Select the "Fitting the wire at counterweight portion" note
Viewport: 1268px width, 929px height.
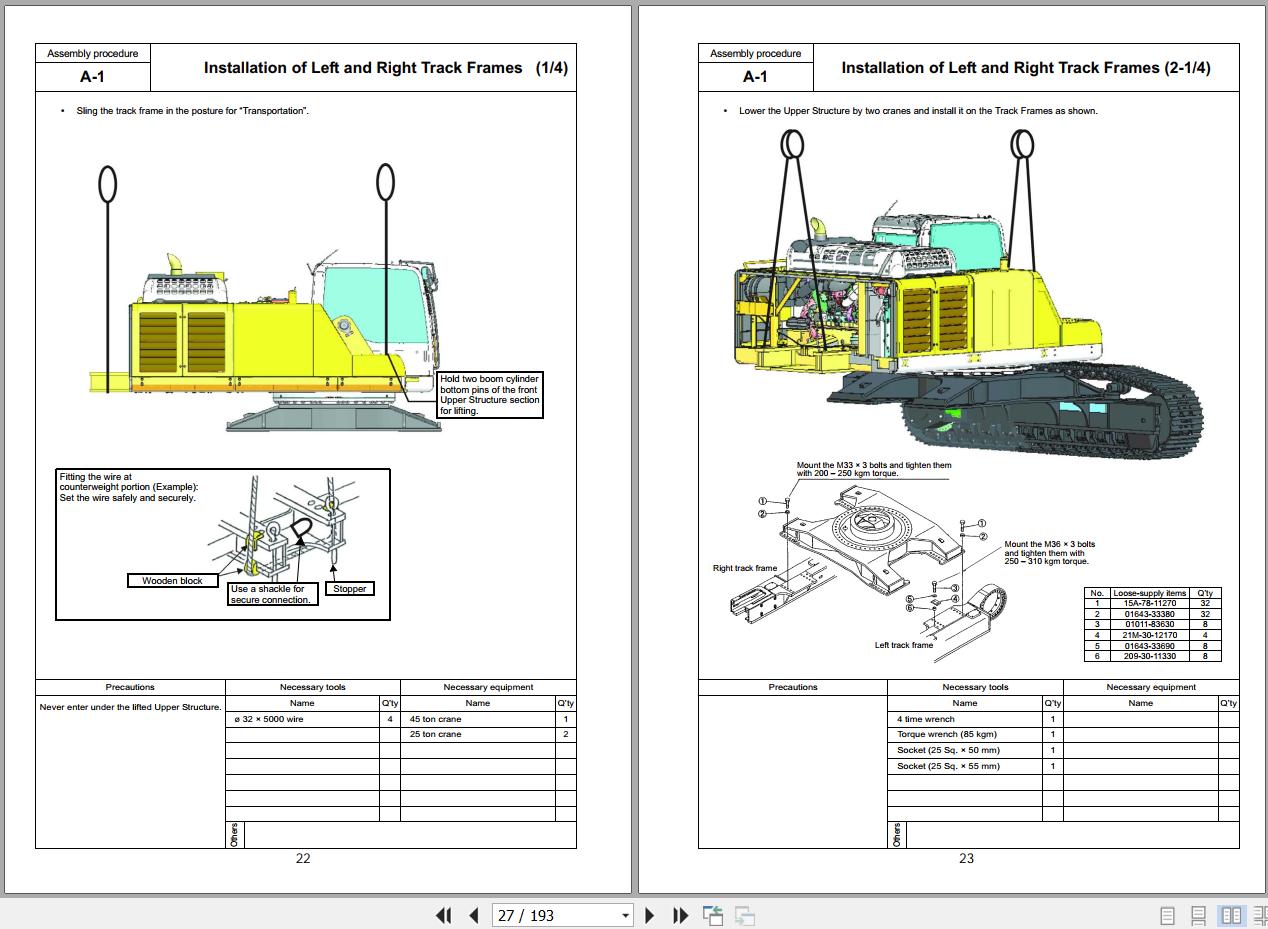point(129,488)
